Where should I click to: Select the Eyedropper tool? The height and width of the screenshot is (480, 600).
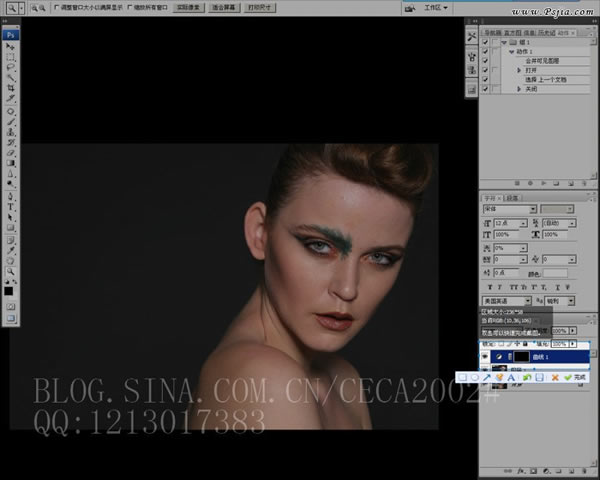click(10, 251)
